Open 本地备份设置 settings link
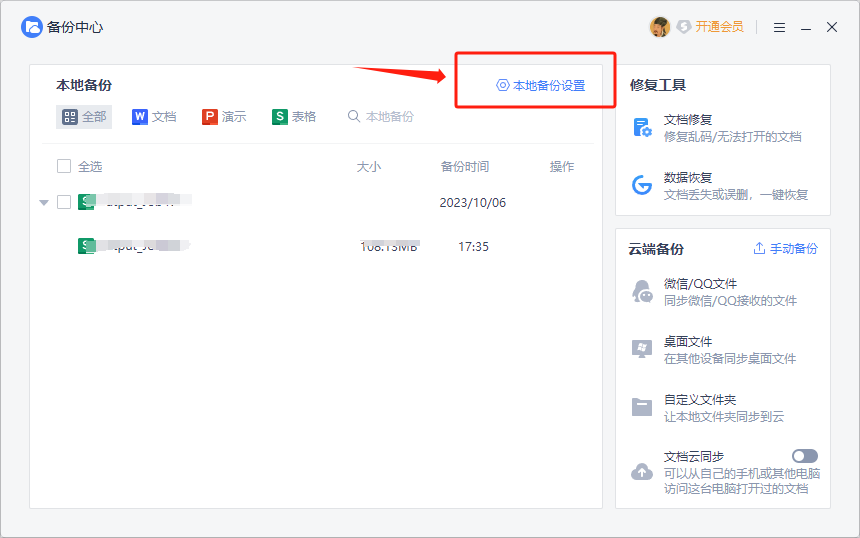The width and height of the screenshot is (860, 538). click(x=541, y=86)
